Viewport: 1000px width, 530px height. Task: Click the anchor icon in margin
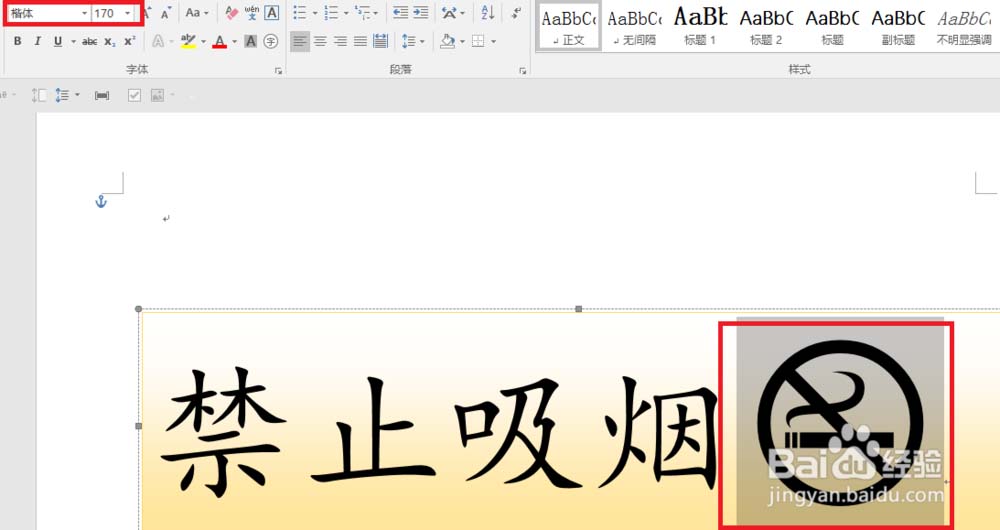pos(101,202)
